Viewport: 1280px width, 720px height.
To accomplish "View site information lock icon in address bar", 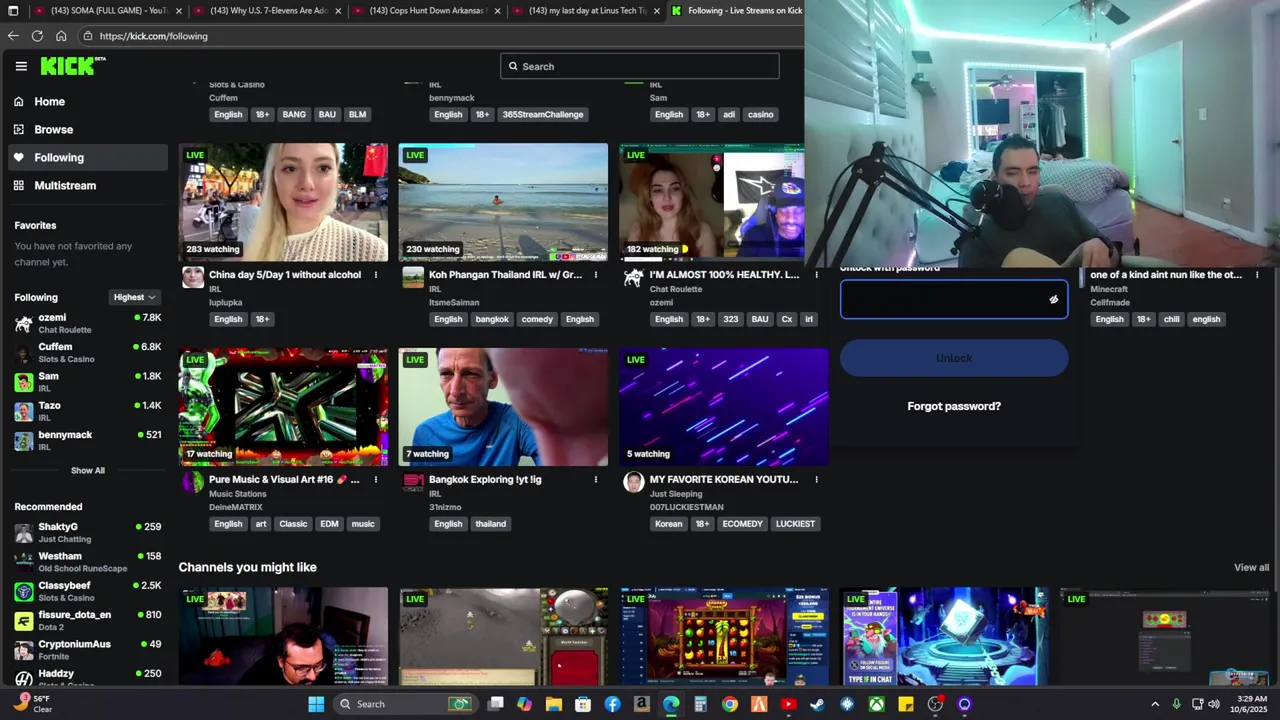I will click(x=88, y=36).
